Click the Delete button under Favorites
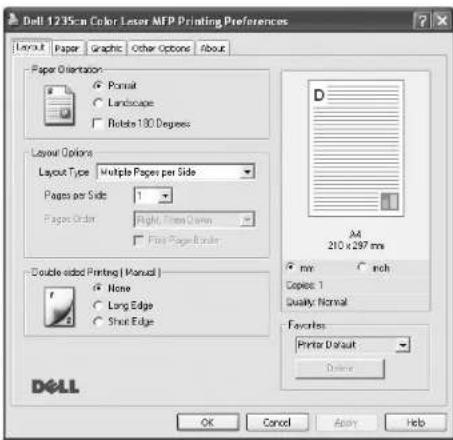 pos(340,368)
